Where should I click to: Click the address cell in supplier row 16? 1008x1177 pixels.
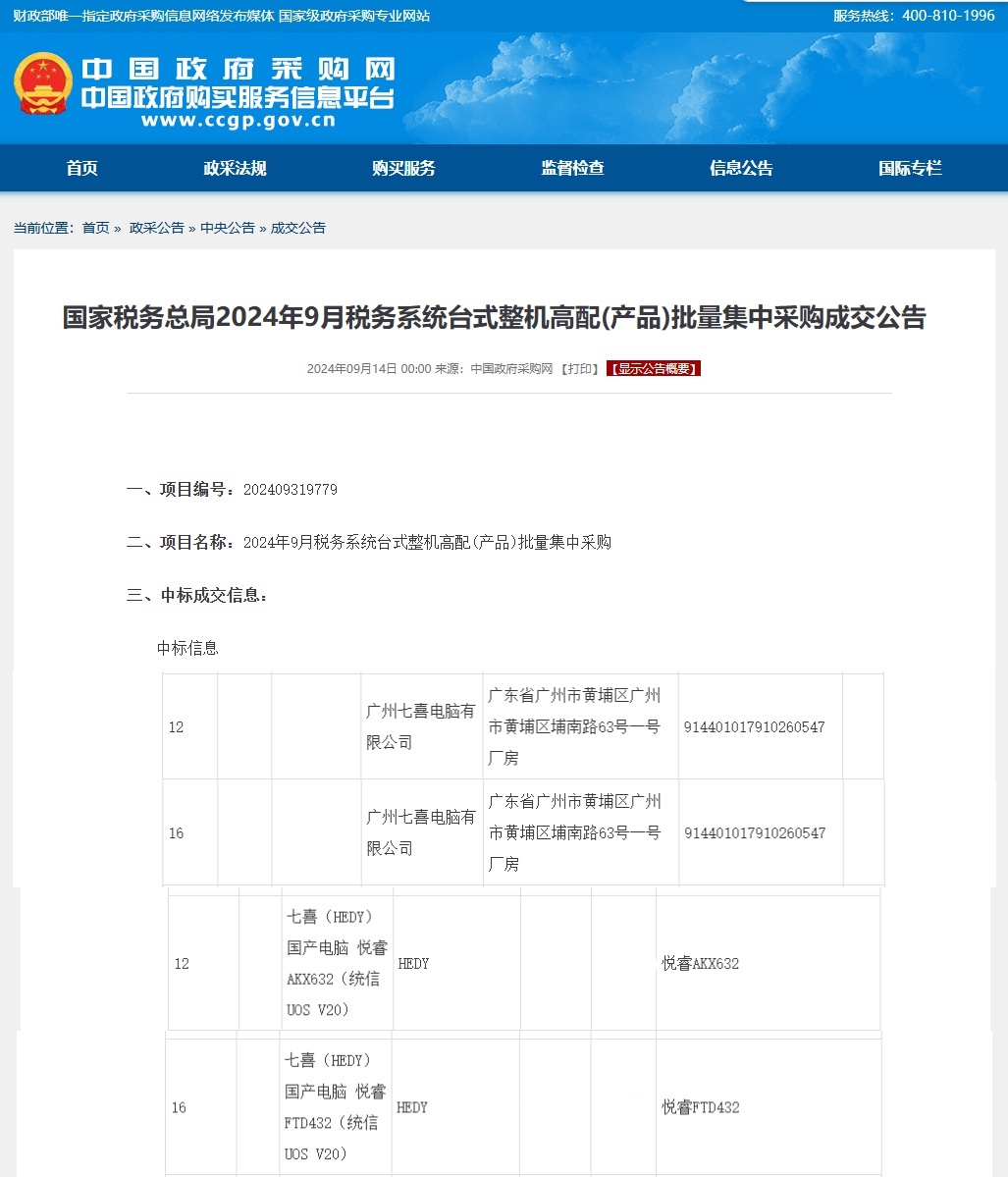581,832
